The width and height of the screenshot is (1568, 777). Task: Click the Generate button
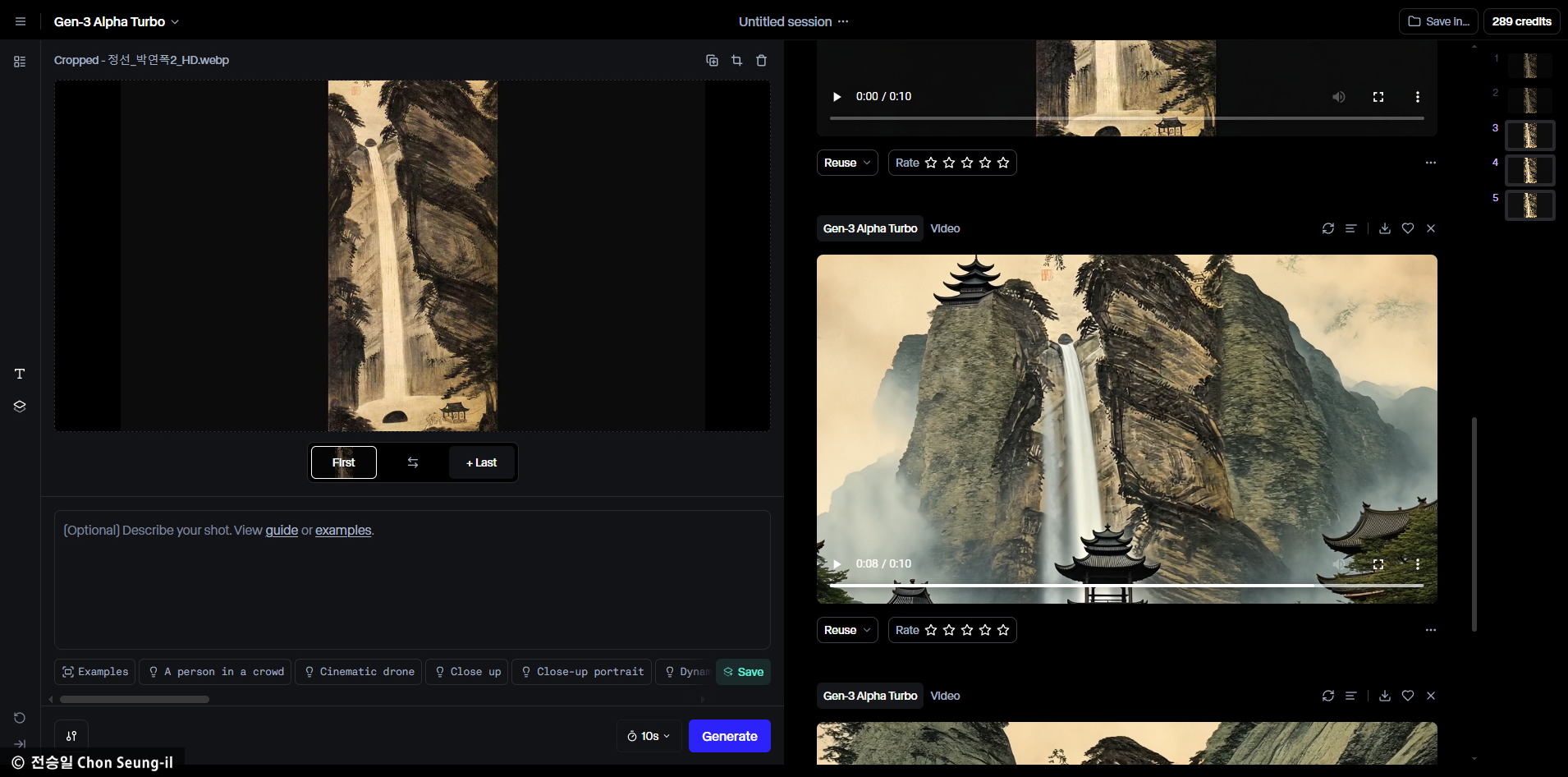click(729, 736)
